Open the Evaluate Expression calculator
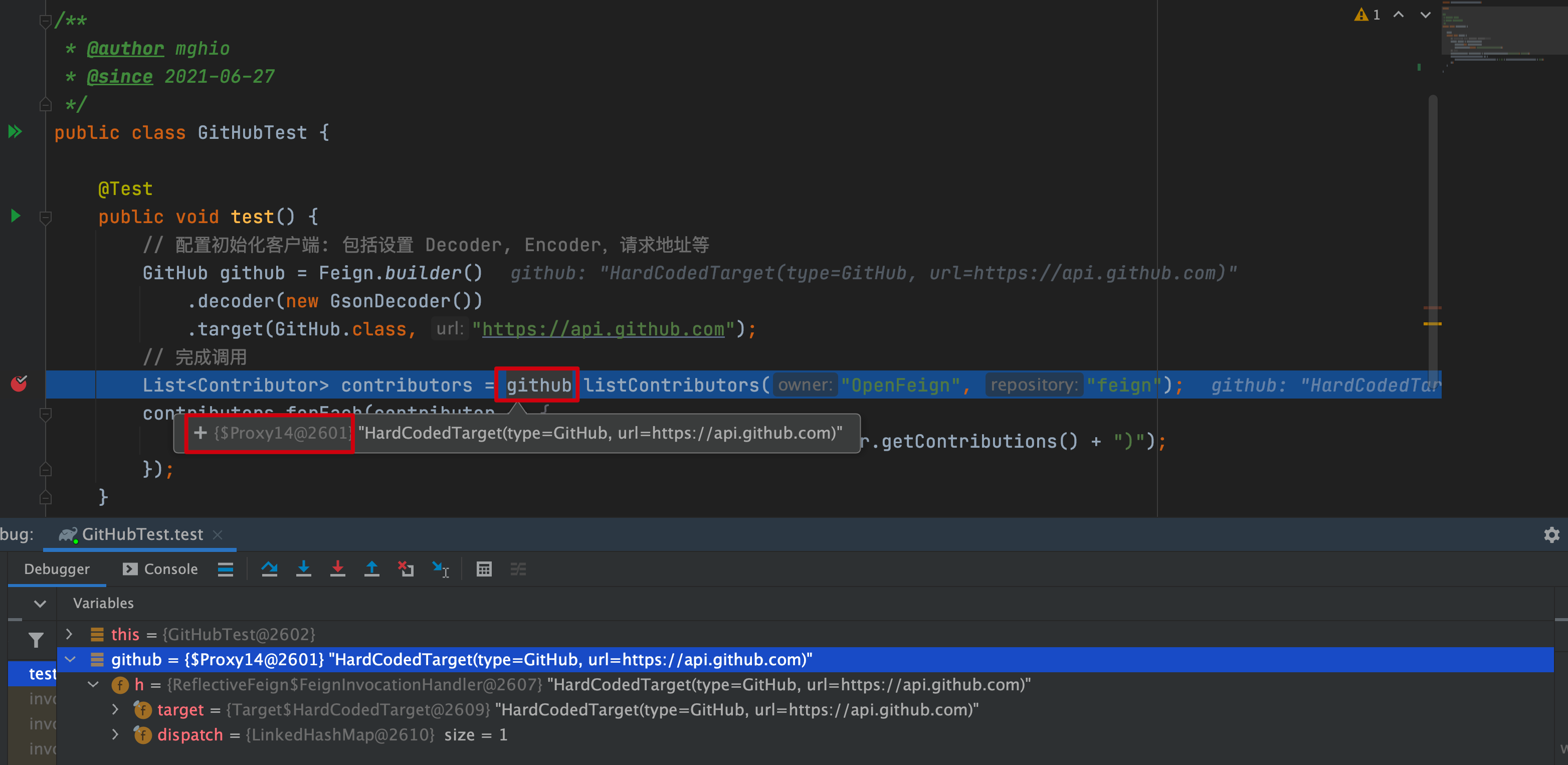 point(484,569)
